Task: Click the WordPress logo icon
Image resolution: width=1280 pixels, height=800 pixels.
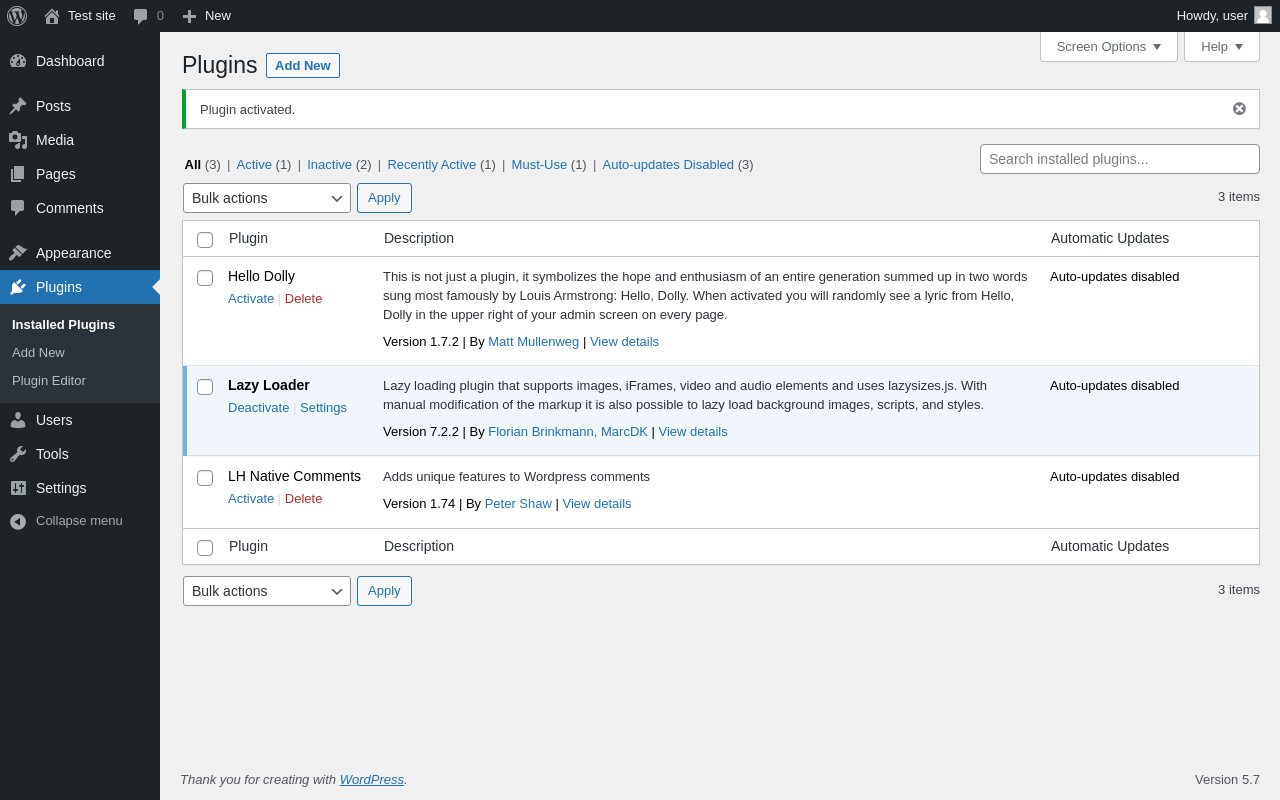Action: point(17,16)
